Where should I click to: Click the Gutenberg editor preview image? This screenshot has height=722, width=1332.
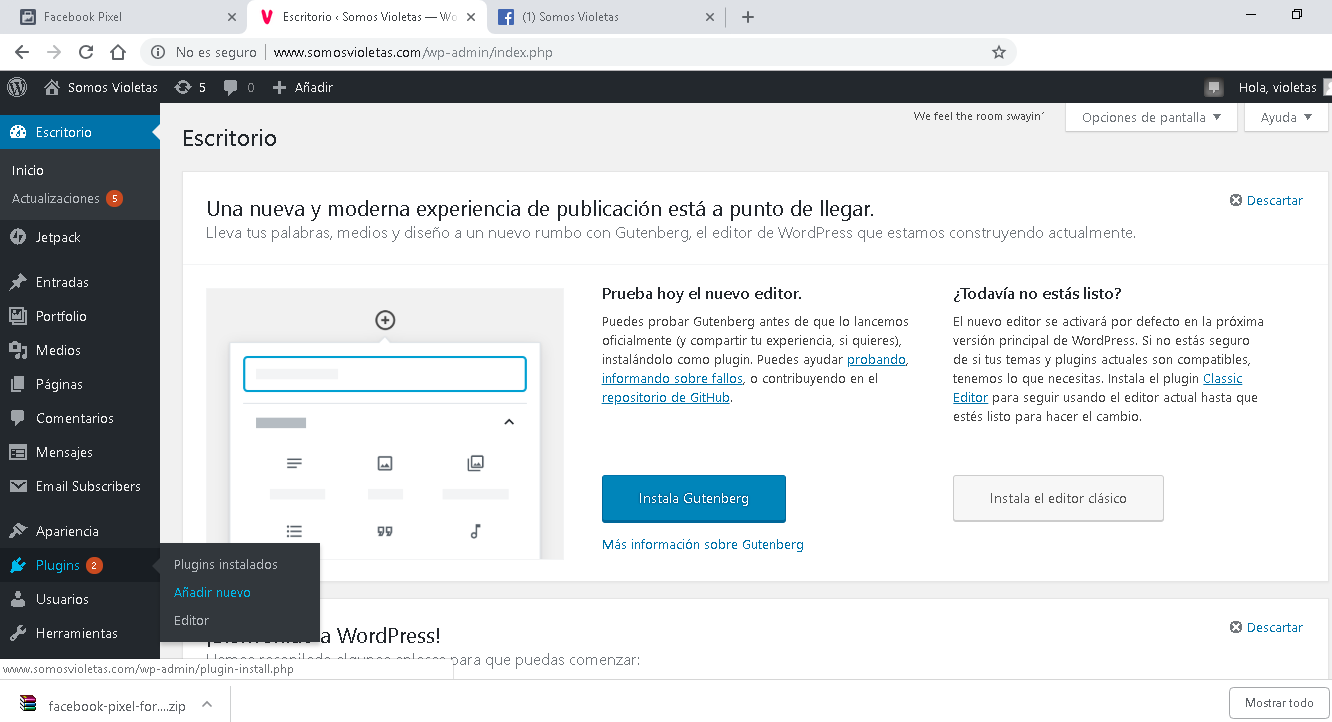point(385,423)
